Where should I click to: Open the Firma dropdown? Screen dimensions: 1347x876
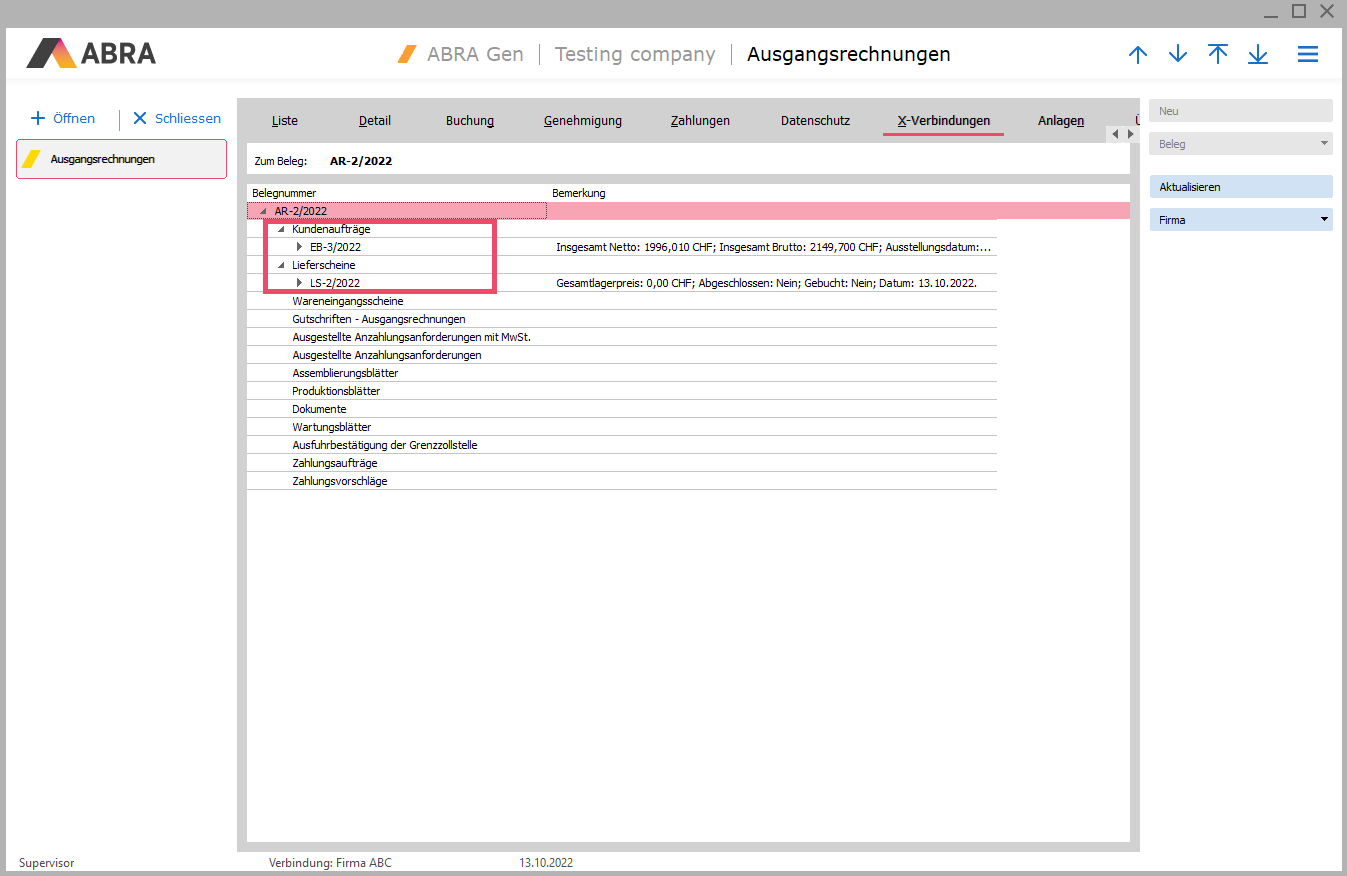click(x=1241, y=220)
